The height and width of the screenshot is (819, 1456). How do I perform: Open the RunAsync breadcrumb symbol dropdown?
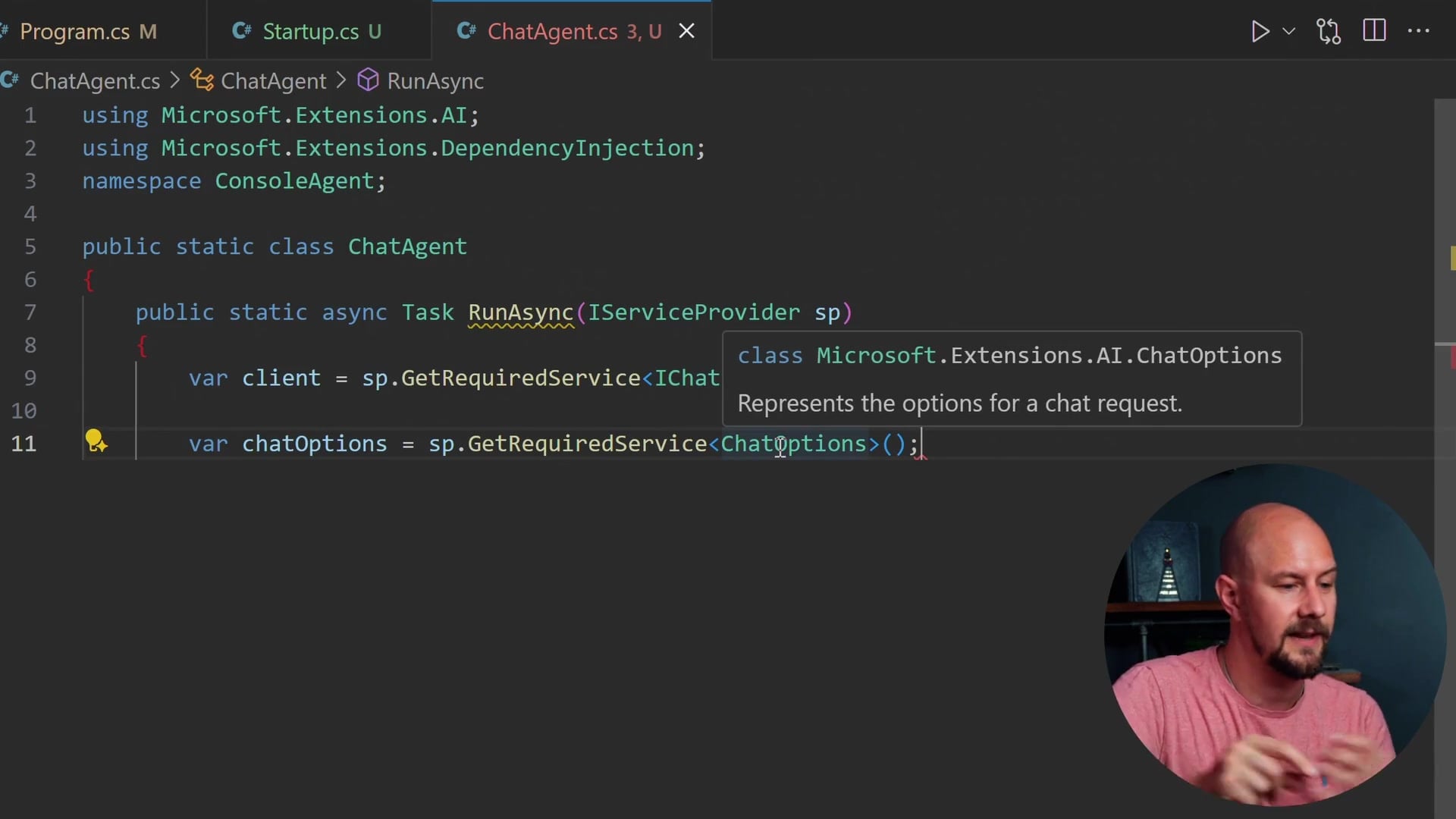(x=435, y=81)
